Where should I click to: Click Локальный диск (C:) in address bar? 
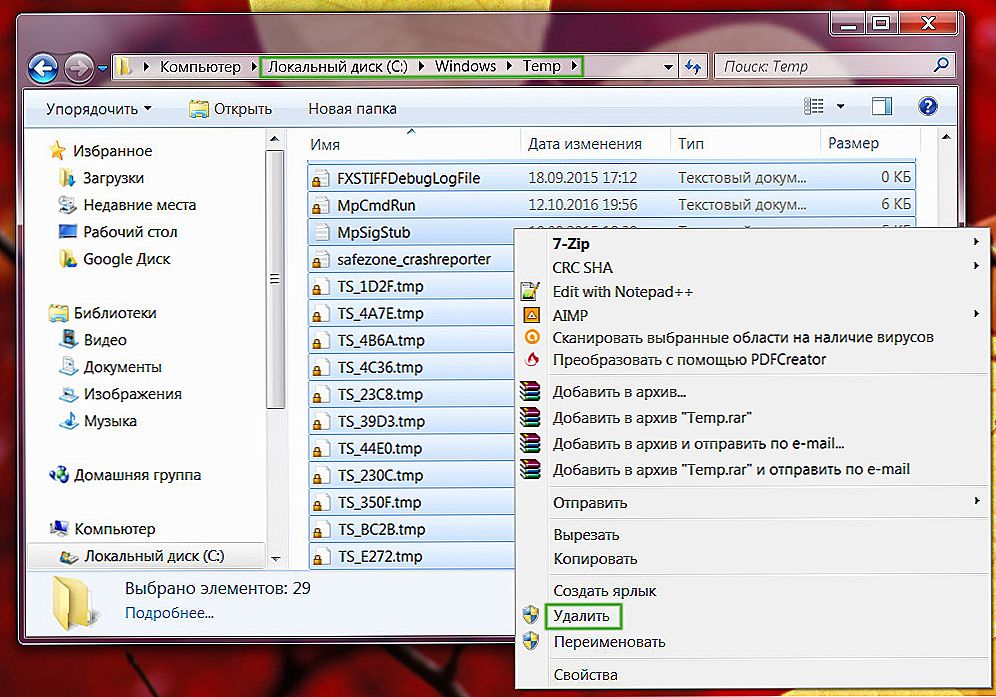tap(337, 67)
